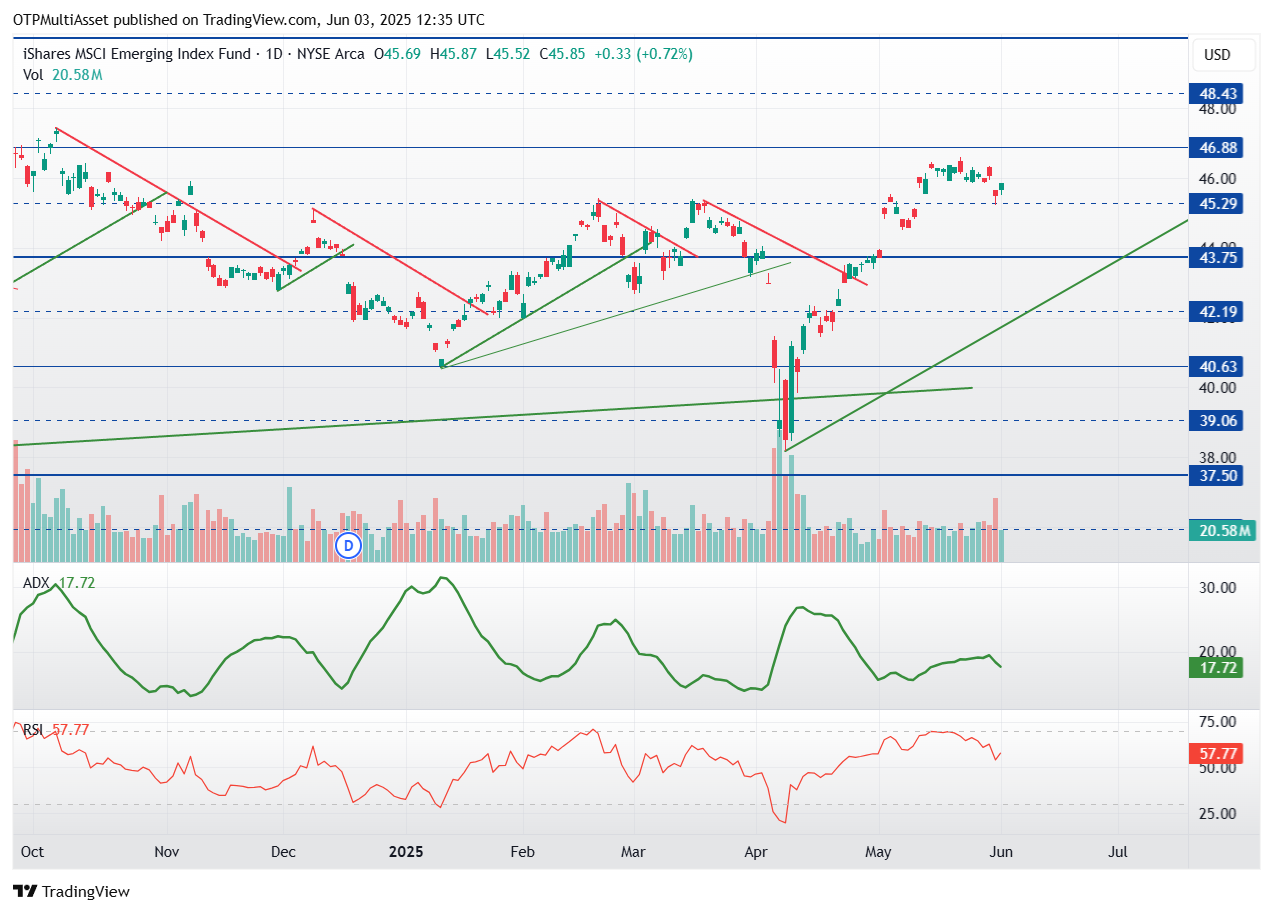Click the 39.06 price label
Screen dimensions: 1273x913
coord(1215,420)
